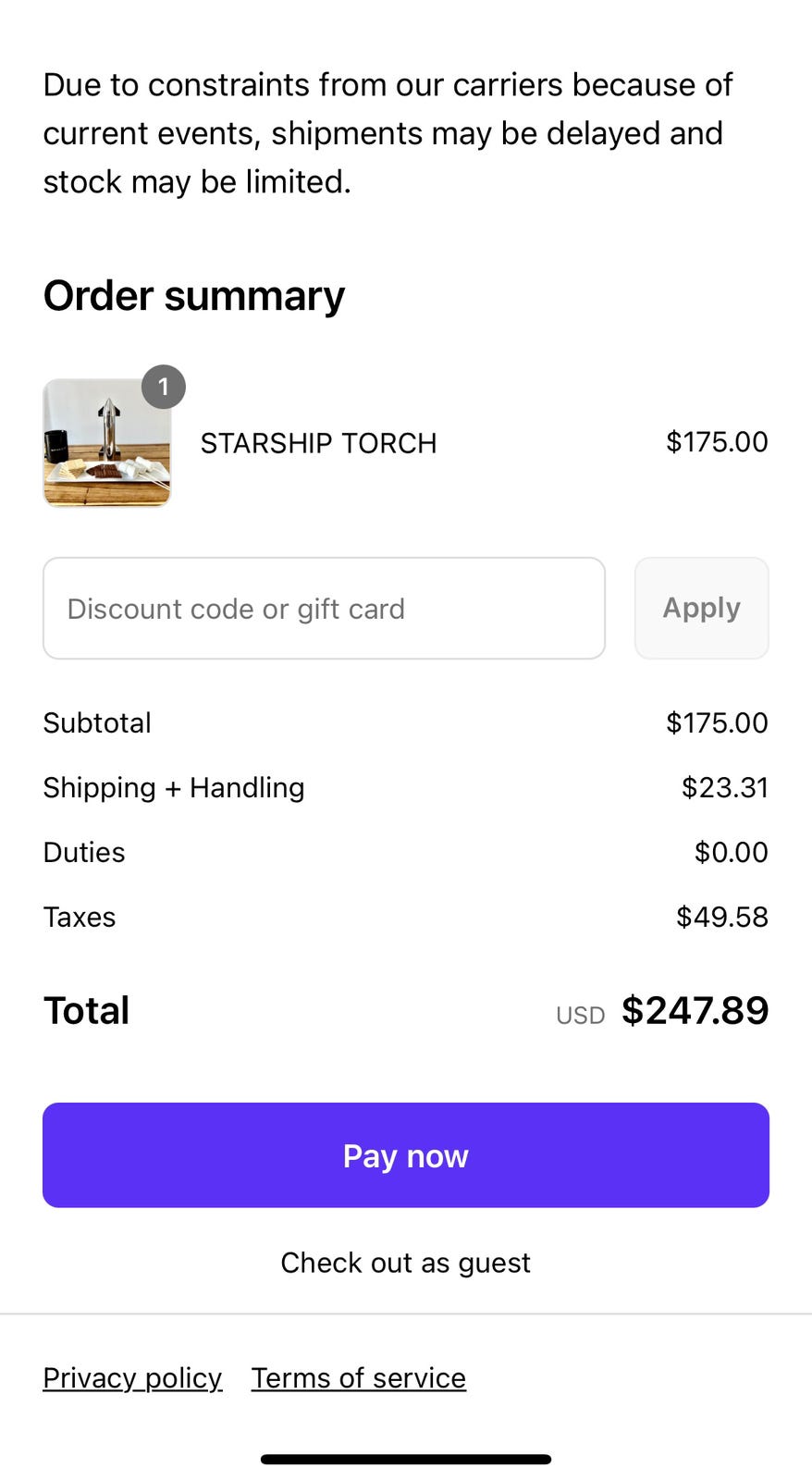
Task: Tap the quantity badge on the product image
Action: (164, 388)
